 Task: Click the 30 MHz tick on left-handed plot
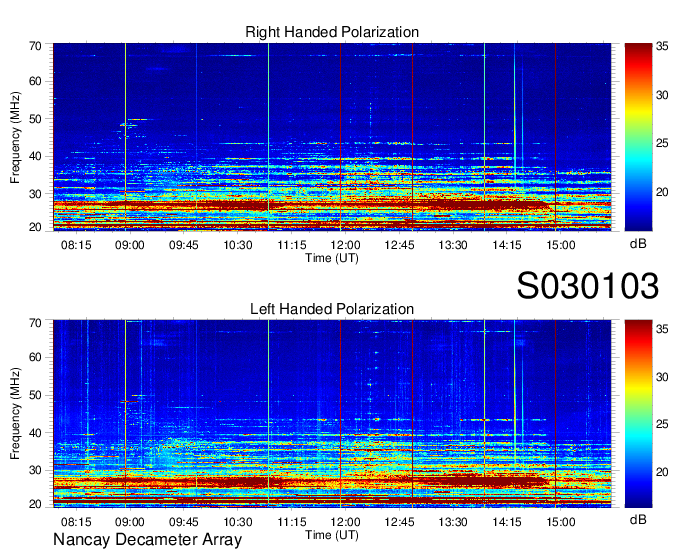click(x=35, y=470)
